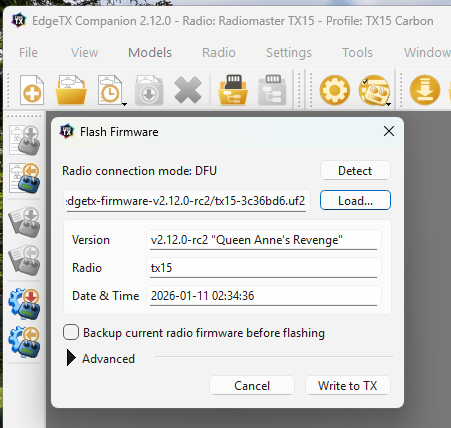This screenshot has width=451, height=428.
Task: Click the Write to TX button
Action: pyautogui.click(x=348, y=386)
